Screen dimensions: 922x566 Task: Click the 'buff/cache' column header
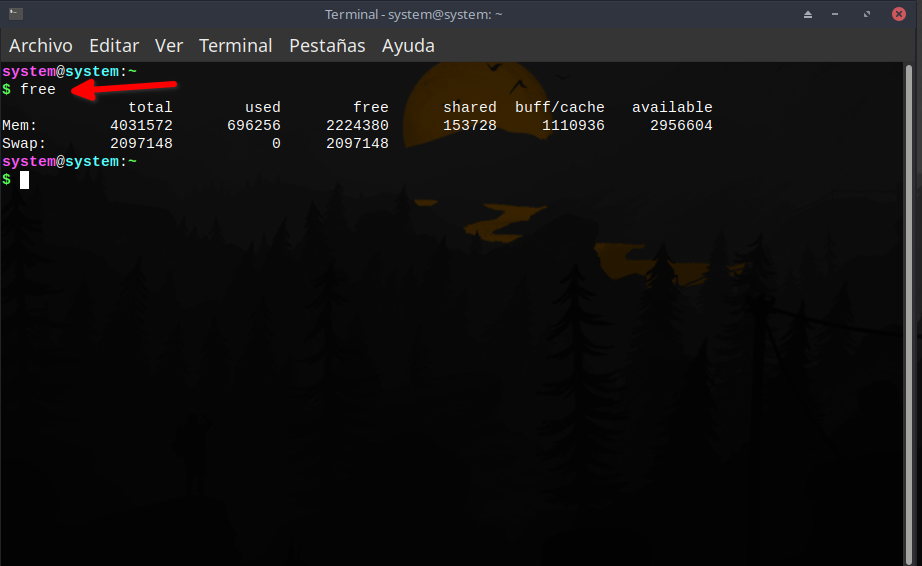[x=560, y=107]
